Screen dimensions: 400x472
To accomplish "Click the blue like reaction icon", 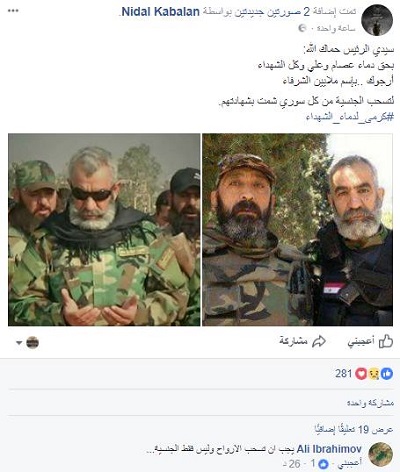I will (387, 374).
